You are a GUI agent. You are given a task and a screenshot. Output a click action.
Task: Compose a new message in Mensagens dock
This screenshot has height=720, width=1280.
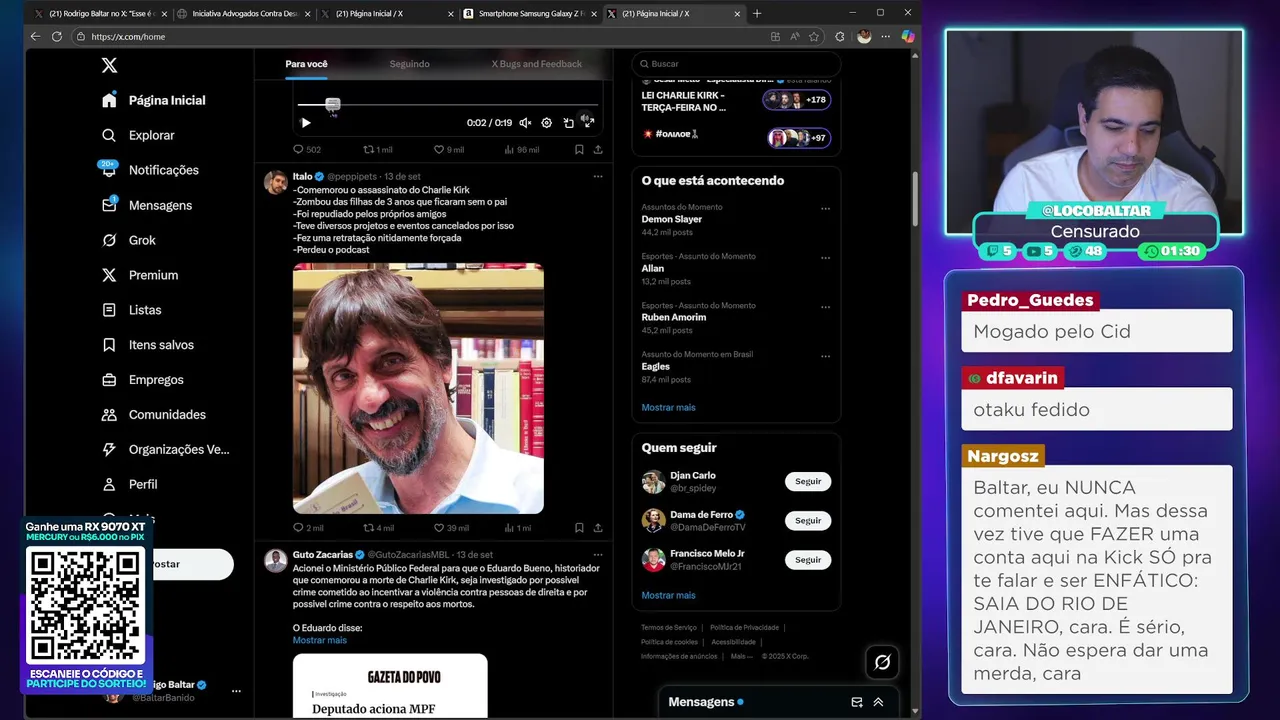tap(857, 702)
